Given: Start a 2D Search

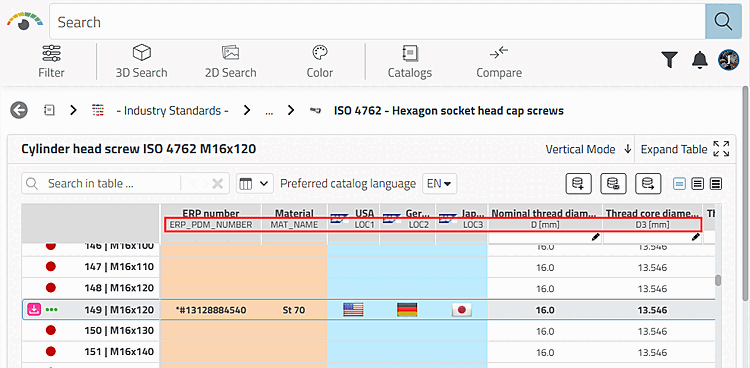Looking at the screenshot, I should (231, 61).
